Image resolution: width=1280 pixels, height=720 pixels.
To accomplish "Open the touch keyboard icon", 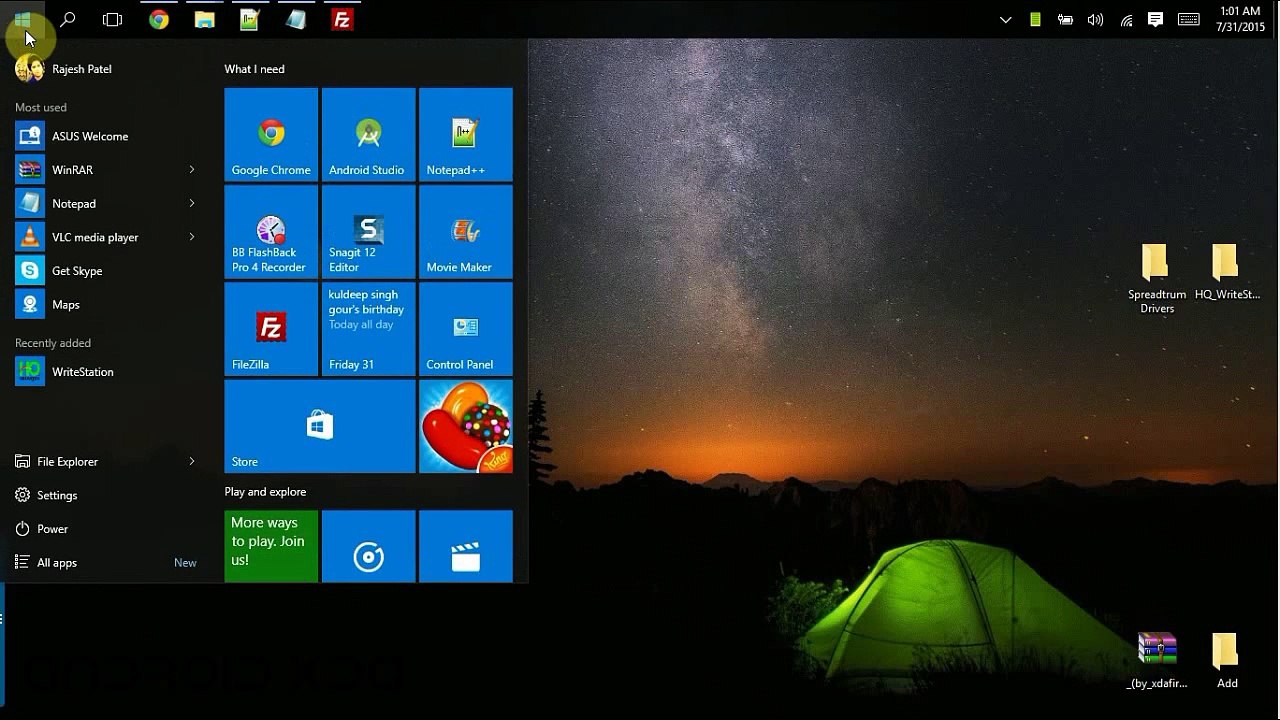I will point(1189,19).
